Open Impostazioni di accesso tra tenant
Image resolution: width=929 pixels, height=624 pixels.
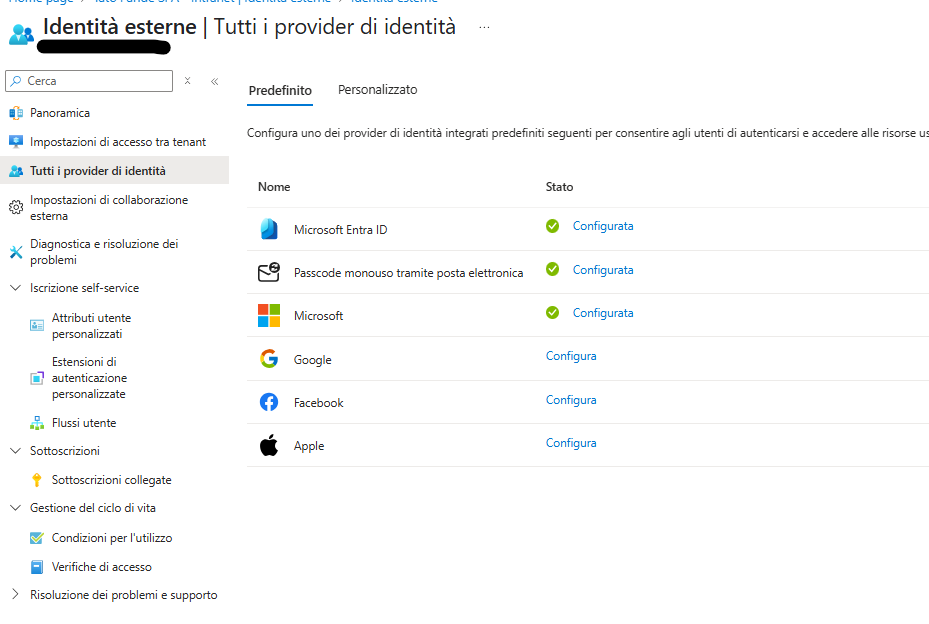coord(118,142)
